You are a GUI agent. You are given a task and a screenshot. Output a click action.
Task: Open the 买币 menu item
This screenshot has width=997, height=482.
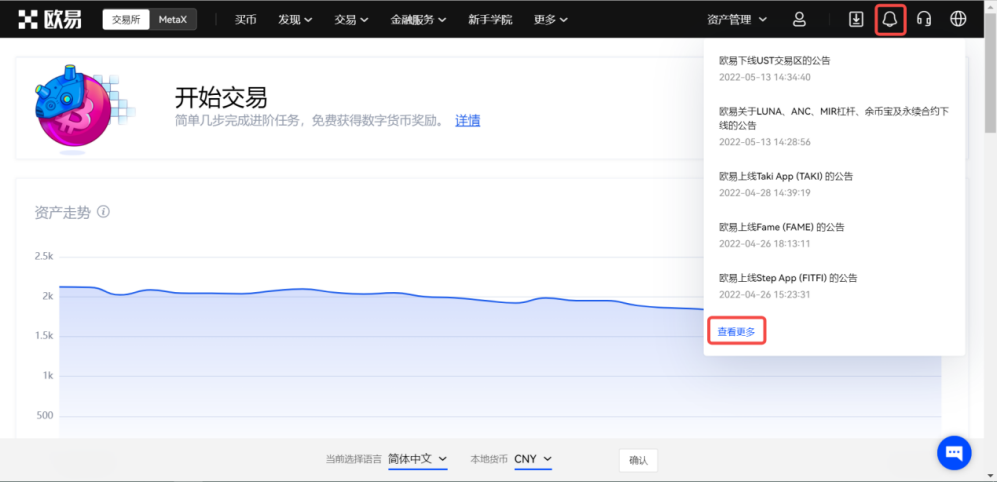point(245,19)
